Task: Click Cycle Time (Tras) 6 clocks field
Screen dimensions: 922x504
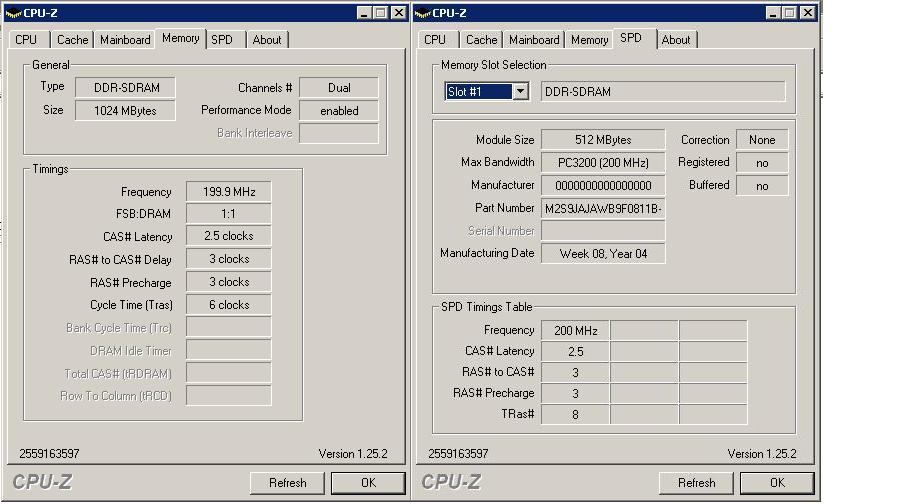Action: (229, 305)
